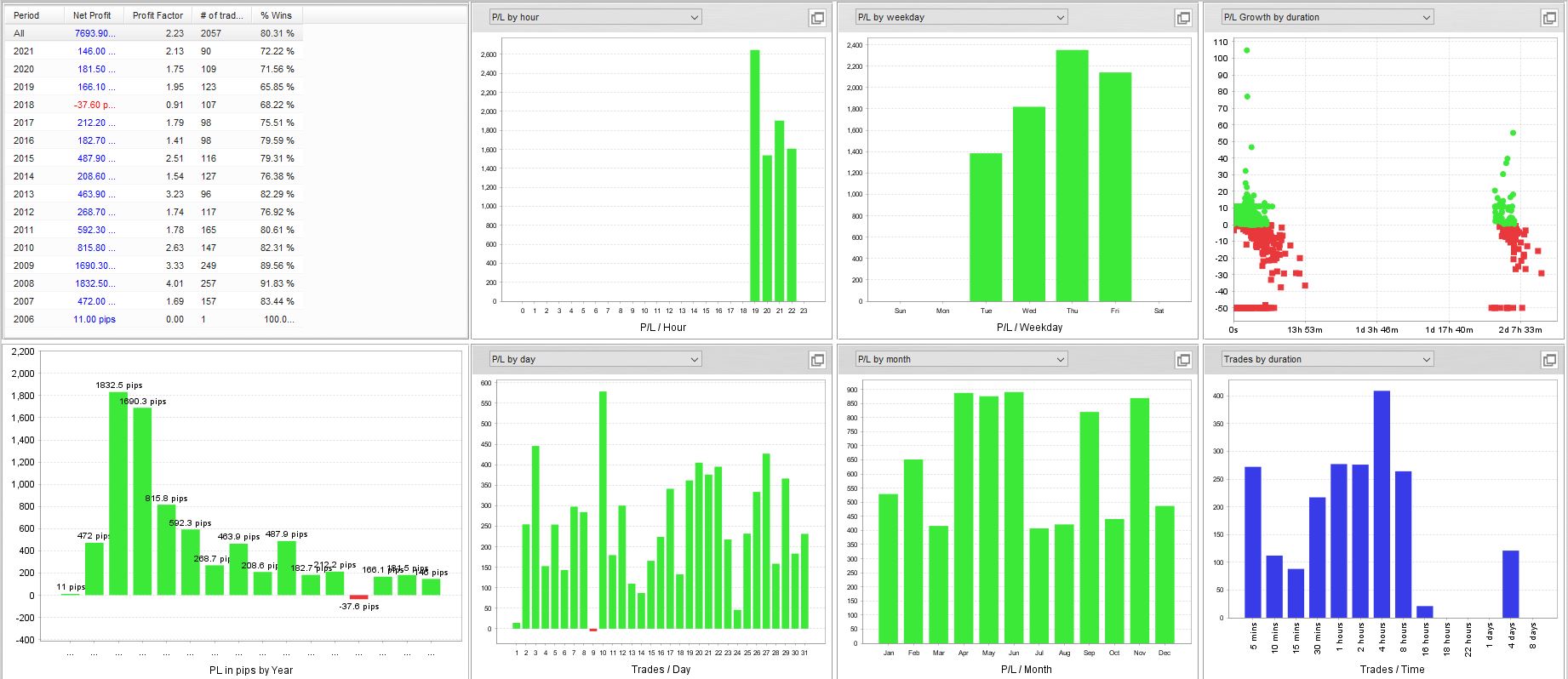
Task: Select the 2019 period row
Action: click(x=154, y=87)
